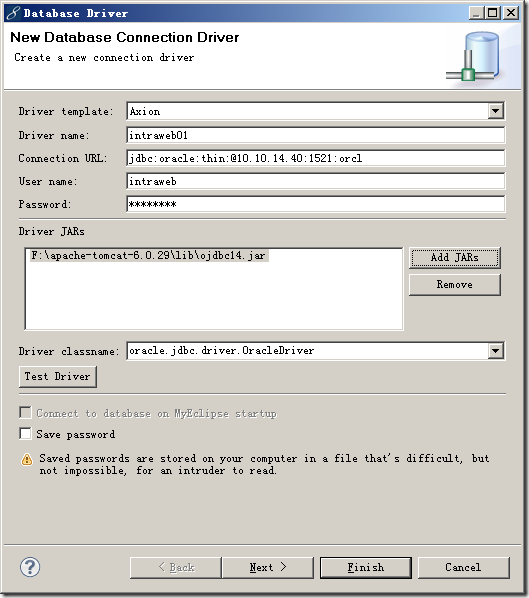
Task: Click the password warning triangle icon
Action: coord(27,459)
